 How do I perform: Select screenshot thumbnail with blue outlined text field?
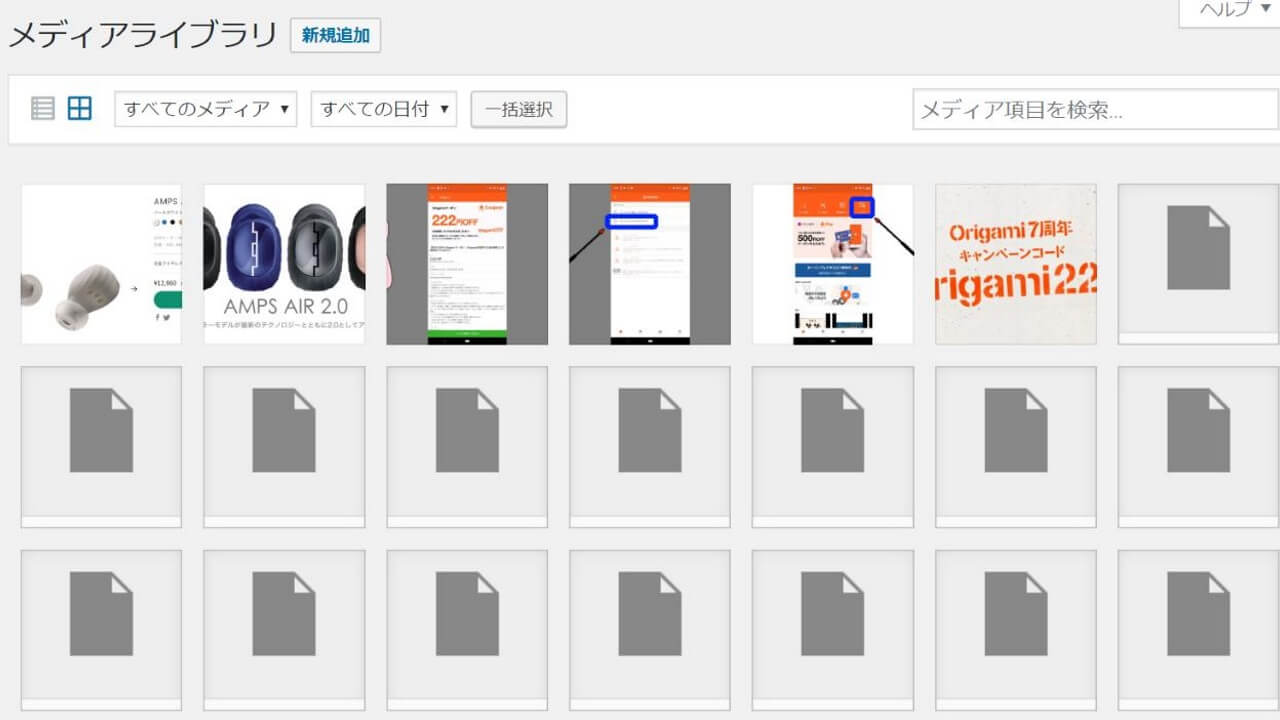[x=650, y=264]
